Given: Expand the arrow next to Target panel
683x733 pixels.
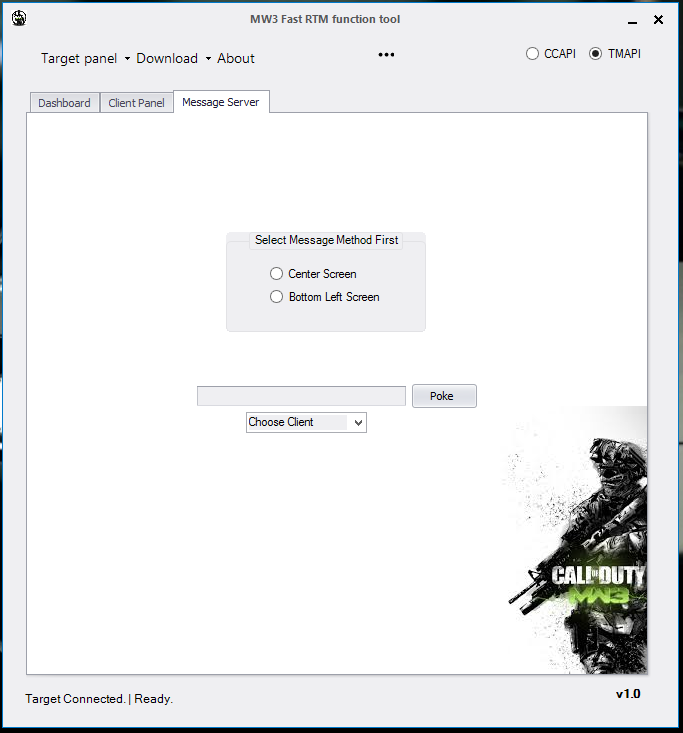Looking at the screenshot, I should tap(127, 59).
